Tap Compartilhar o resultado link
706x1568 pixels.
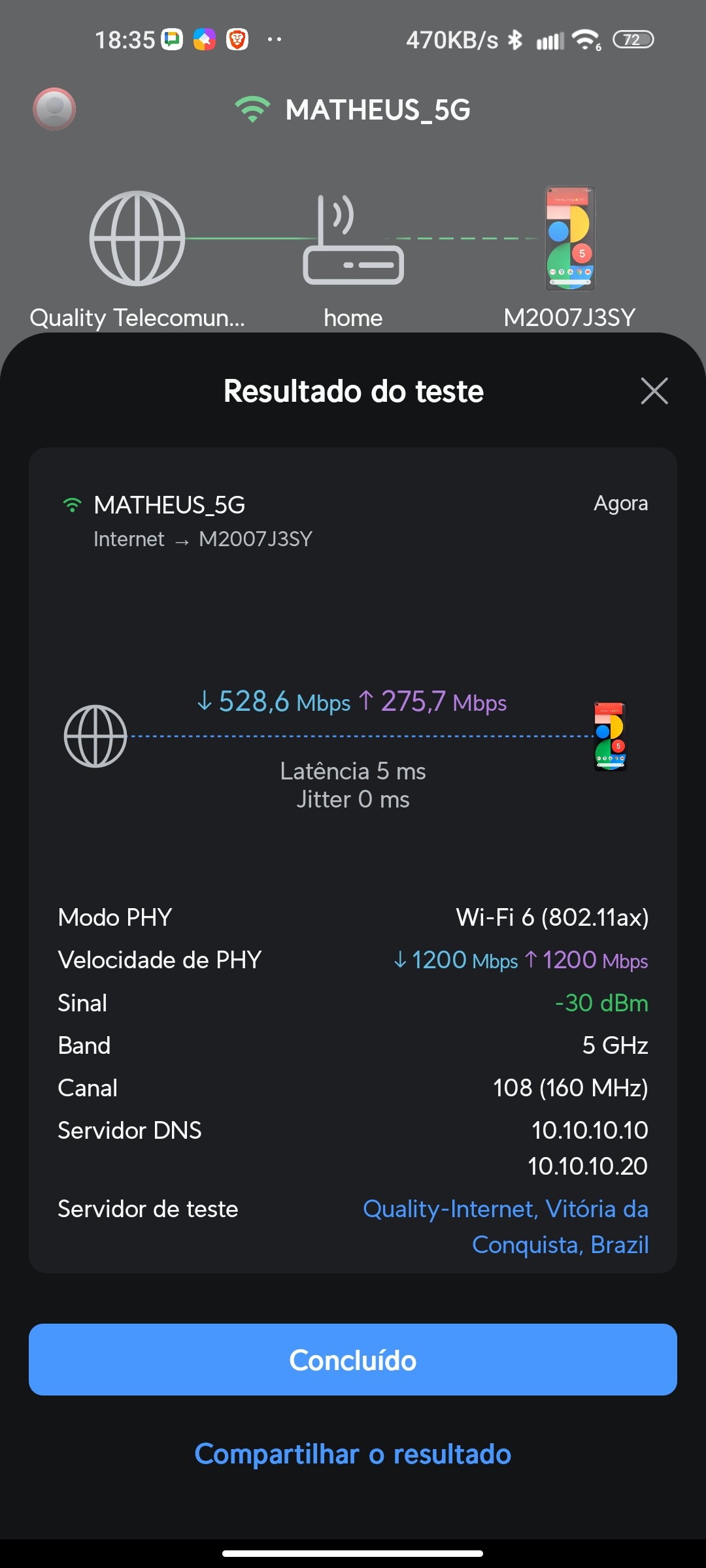(x=353, y=1454)
